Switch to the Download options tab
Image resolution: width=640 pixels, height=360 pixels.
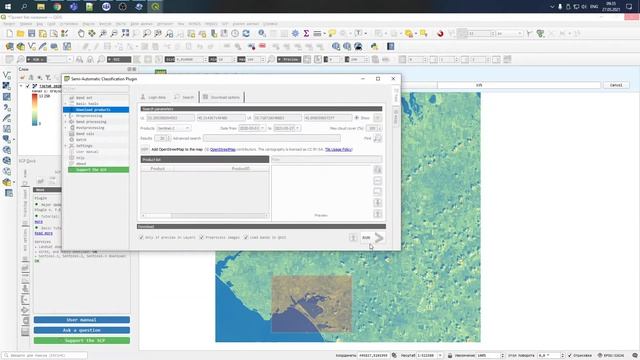pos(222,97)
